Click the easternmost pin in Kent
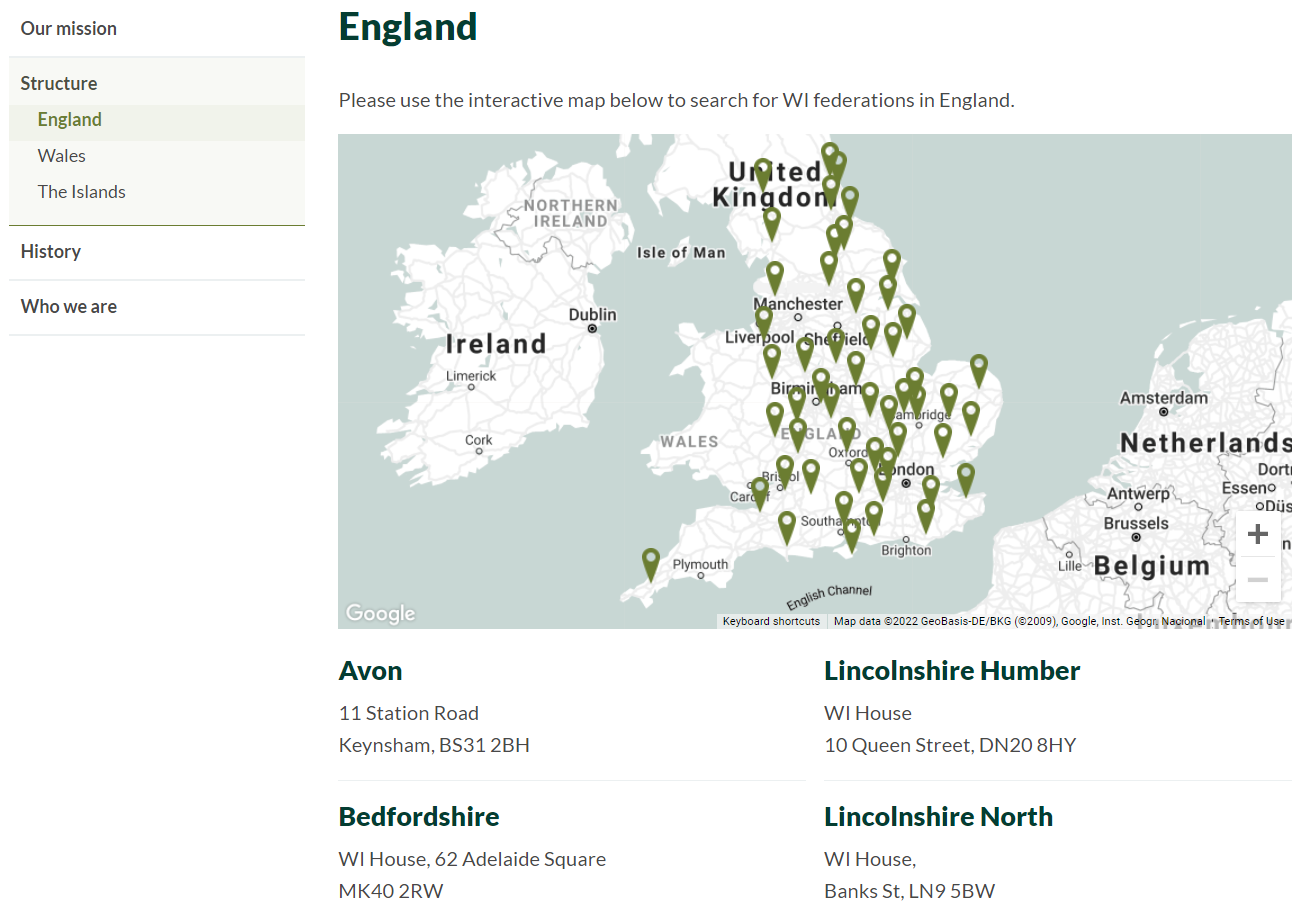Viewport: 1301px width, 907px height. [966, 479]
